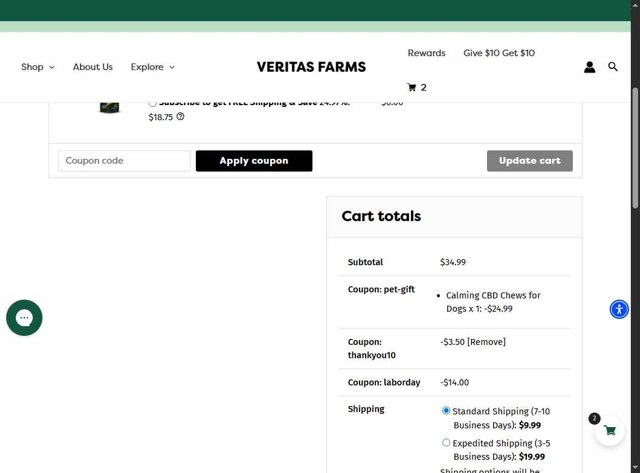
Task: Open the floating cart button with badge
Action: click(609, 430)
